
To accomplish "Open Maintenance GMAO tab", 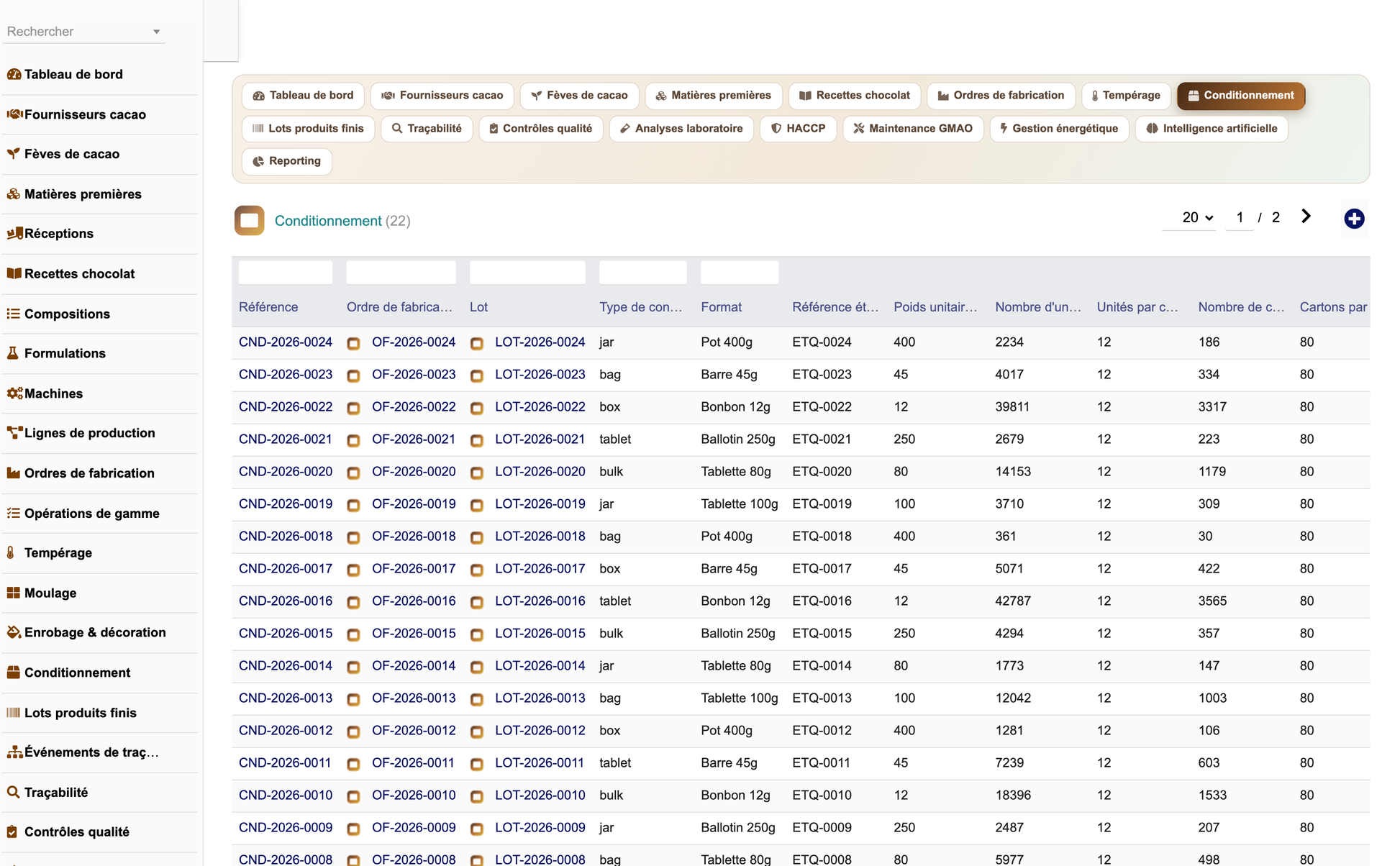I will 913,129.
